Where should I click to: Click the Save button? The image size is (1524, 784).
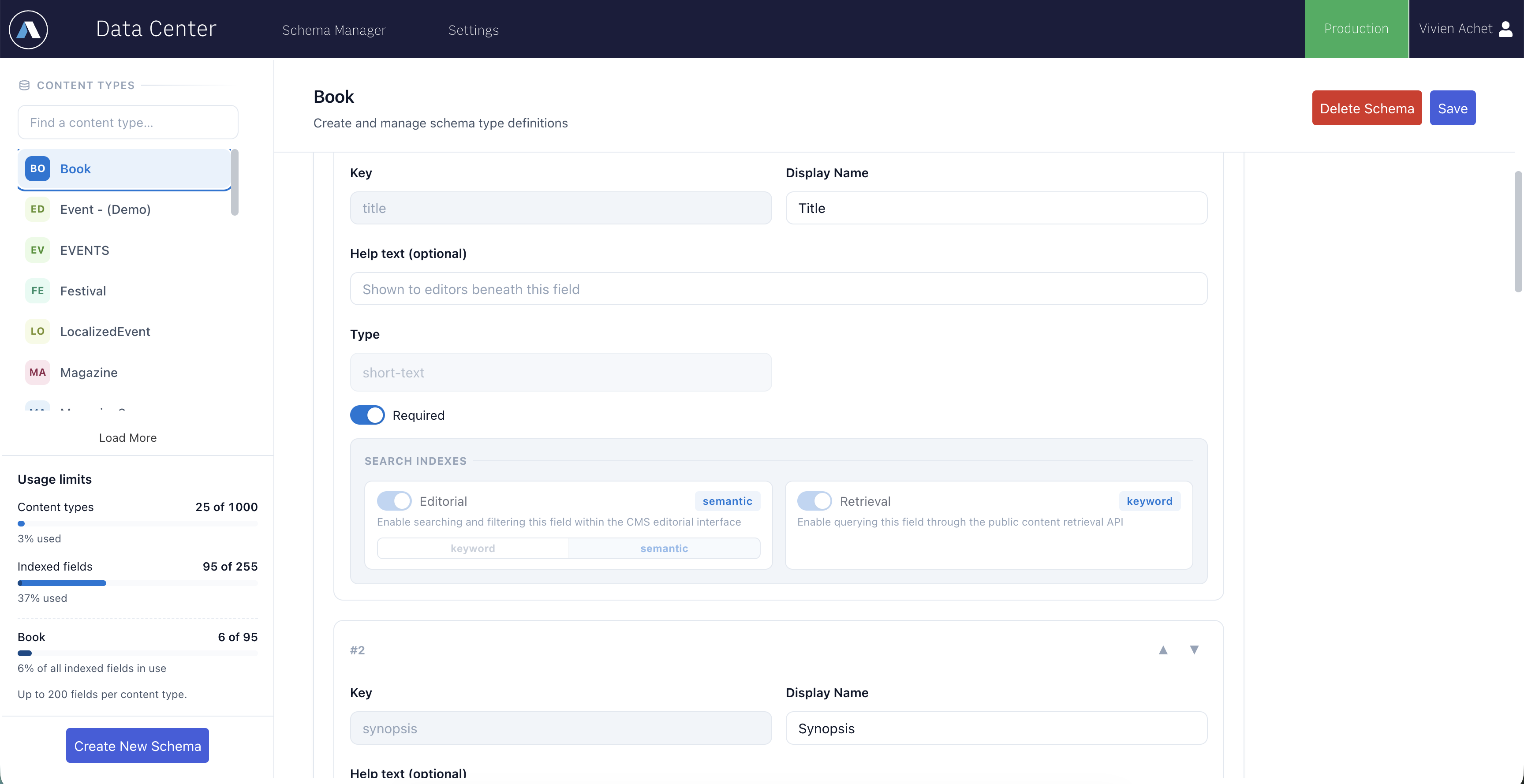tap(1453, 108)
